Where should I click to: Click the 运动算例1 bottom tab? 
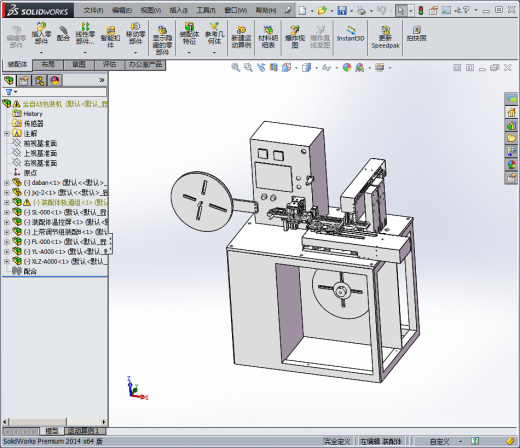click(84, 431)
